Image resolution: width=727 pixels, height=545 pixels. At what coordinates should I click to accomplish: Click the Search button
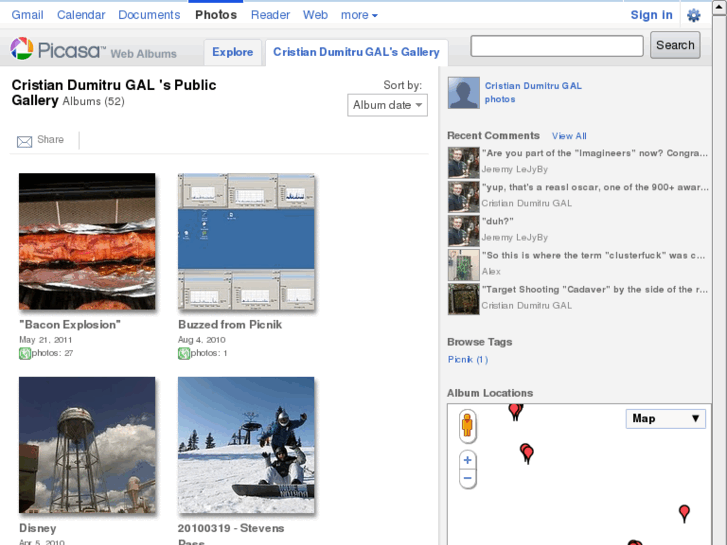[x=675, y=45]
